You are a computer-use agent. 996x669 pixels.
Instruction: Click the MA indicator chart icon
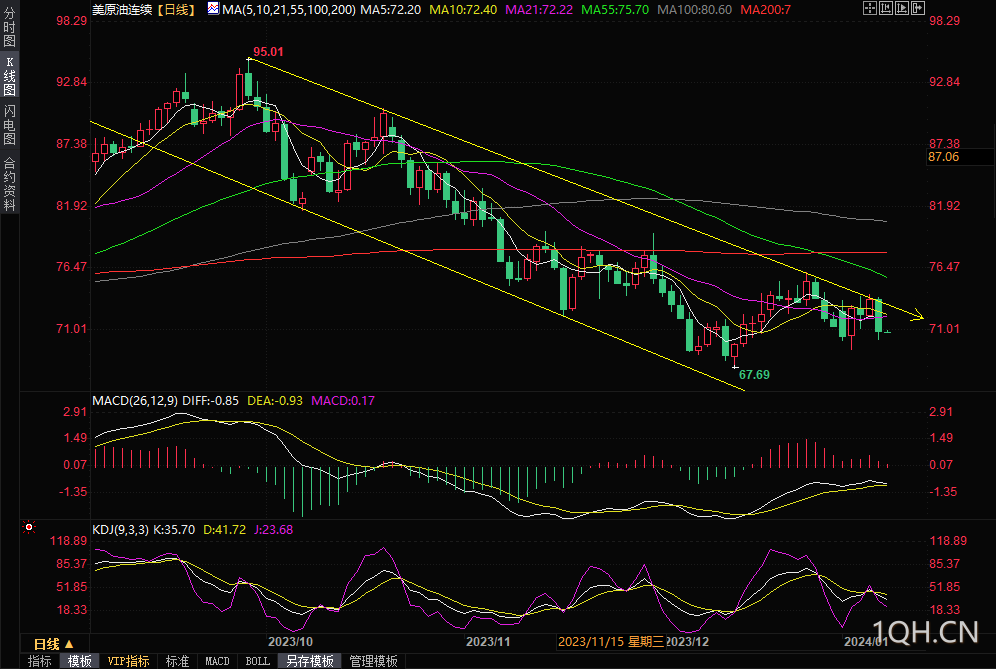213,8
